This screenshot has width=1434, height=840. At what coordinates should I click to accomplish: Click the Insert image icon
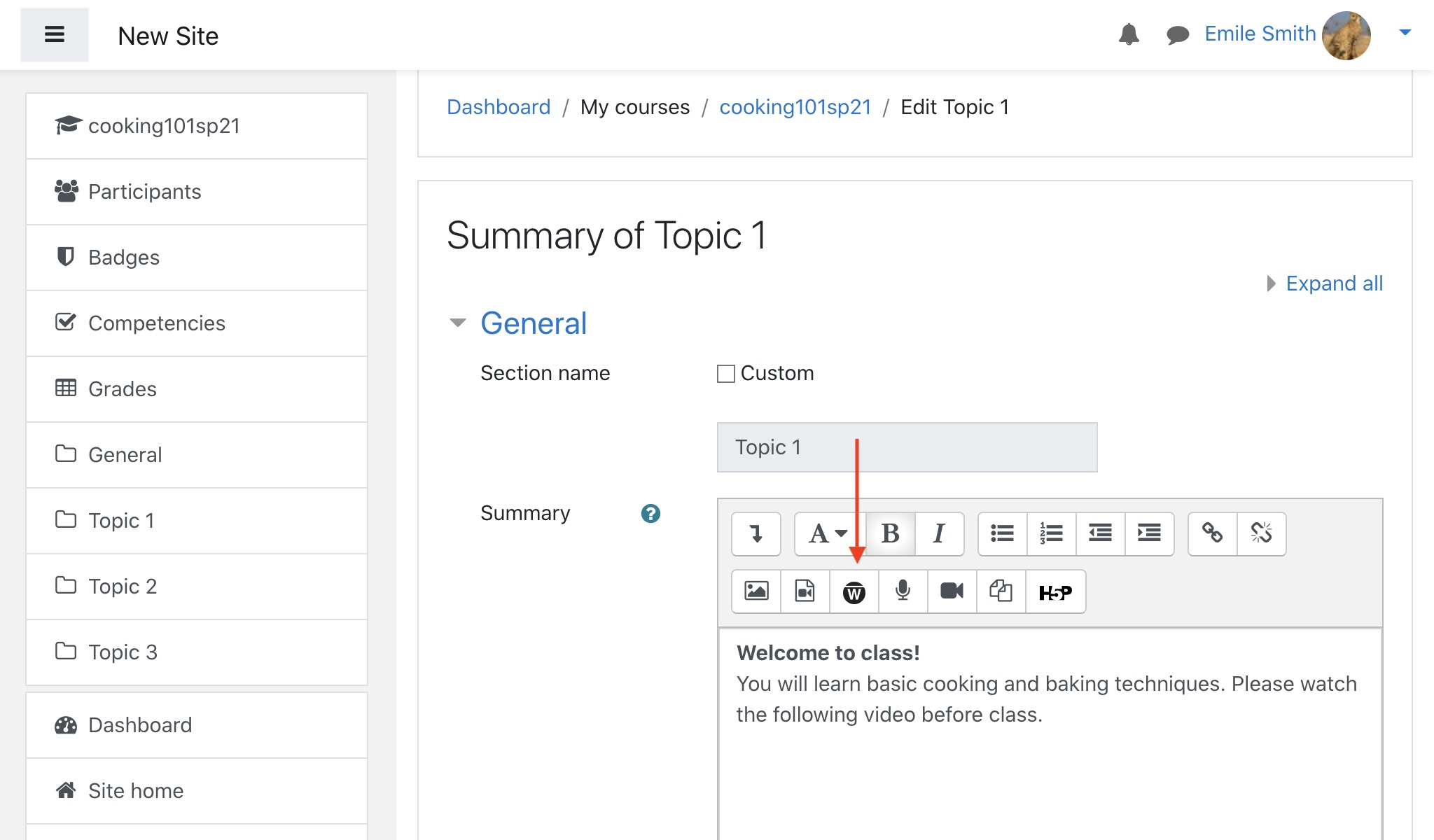click(756, 590)
